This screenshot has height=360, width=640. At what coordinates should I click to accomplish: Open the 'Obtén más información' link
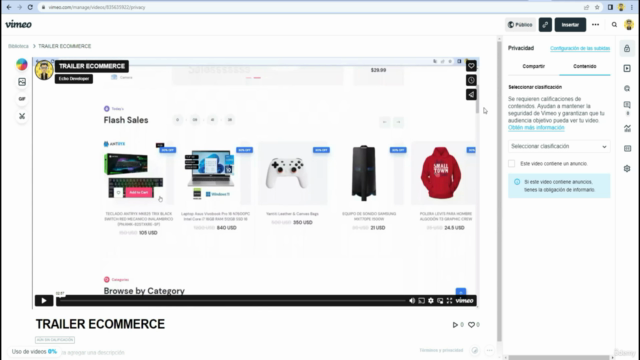(536, 128)
